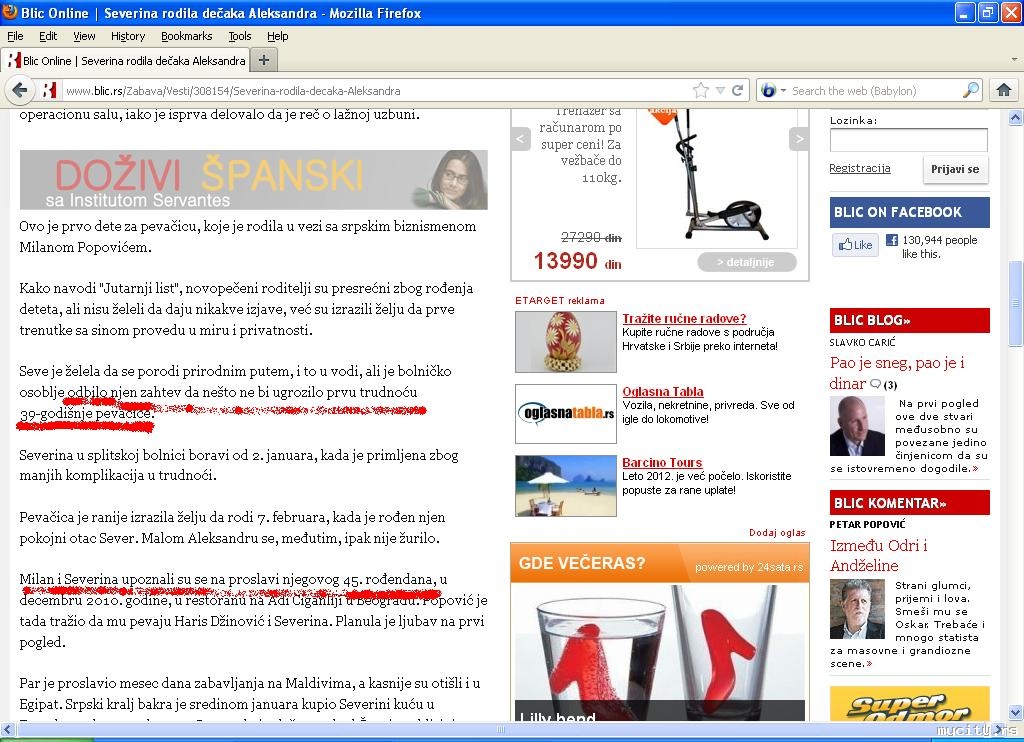Click the vertical scrollbar thumb

[x=1016, y=302]
